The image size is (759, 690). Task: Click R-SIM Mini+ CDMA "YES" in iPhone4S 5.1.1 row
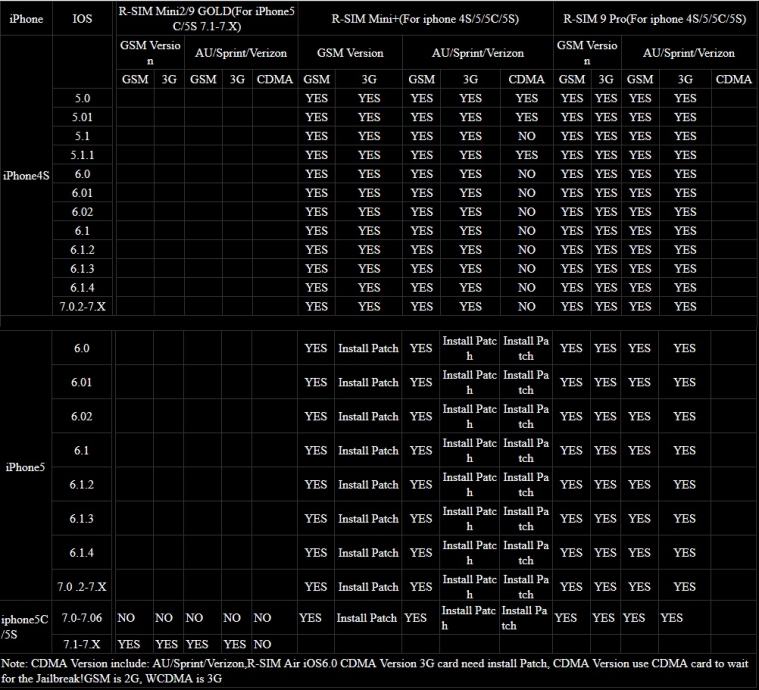pyautogui.click(x=527, y=155)
